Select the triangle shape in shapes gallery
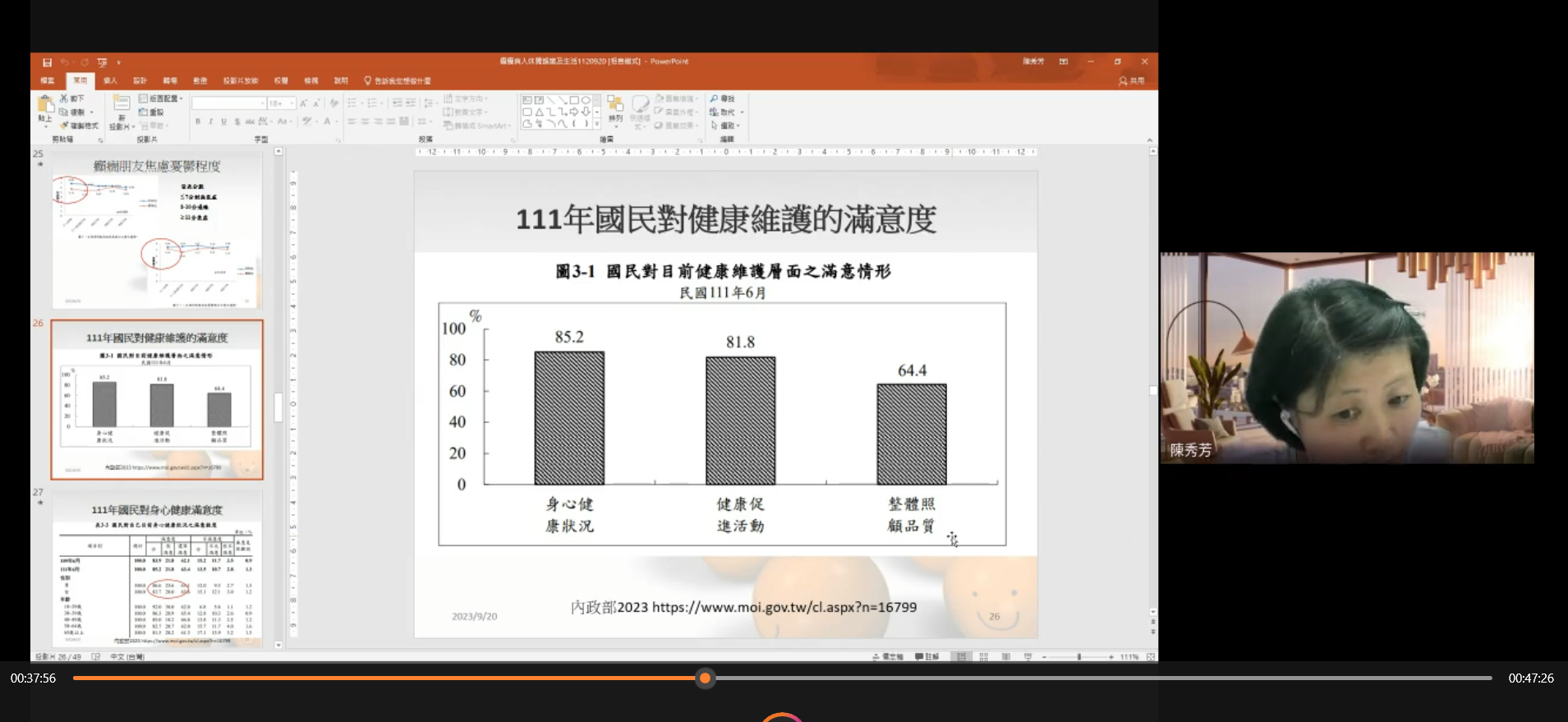The image size is (1568, 722). 539,113
